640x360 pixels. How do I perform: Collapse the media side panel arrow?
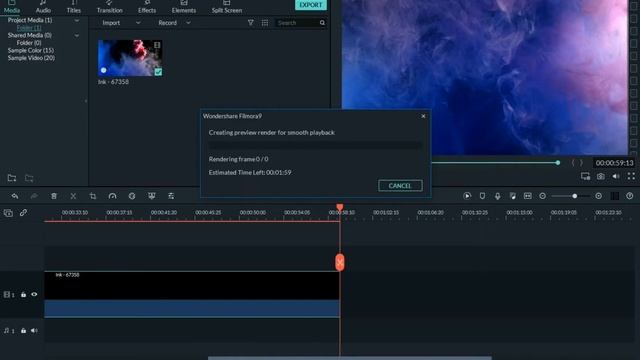(x=85, y=101)
